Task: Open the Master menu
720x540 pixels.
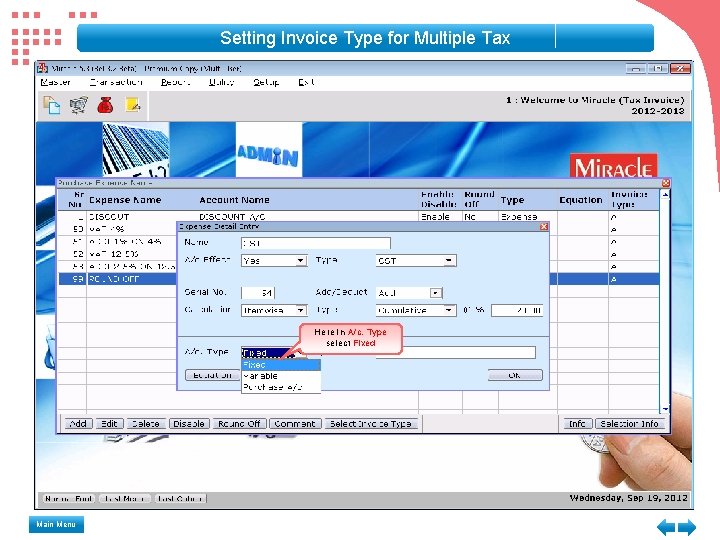Action: (56, 82)
